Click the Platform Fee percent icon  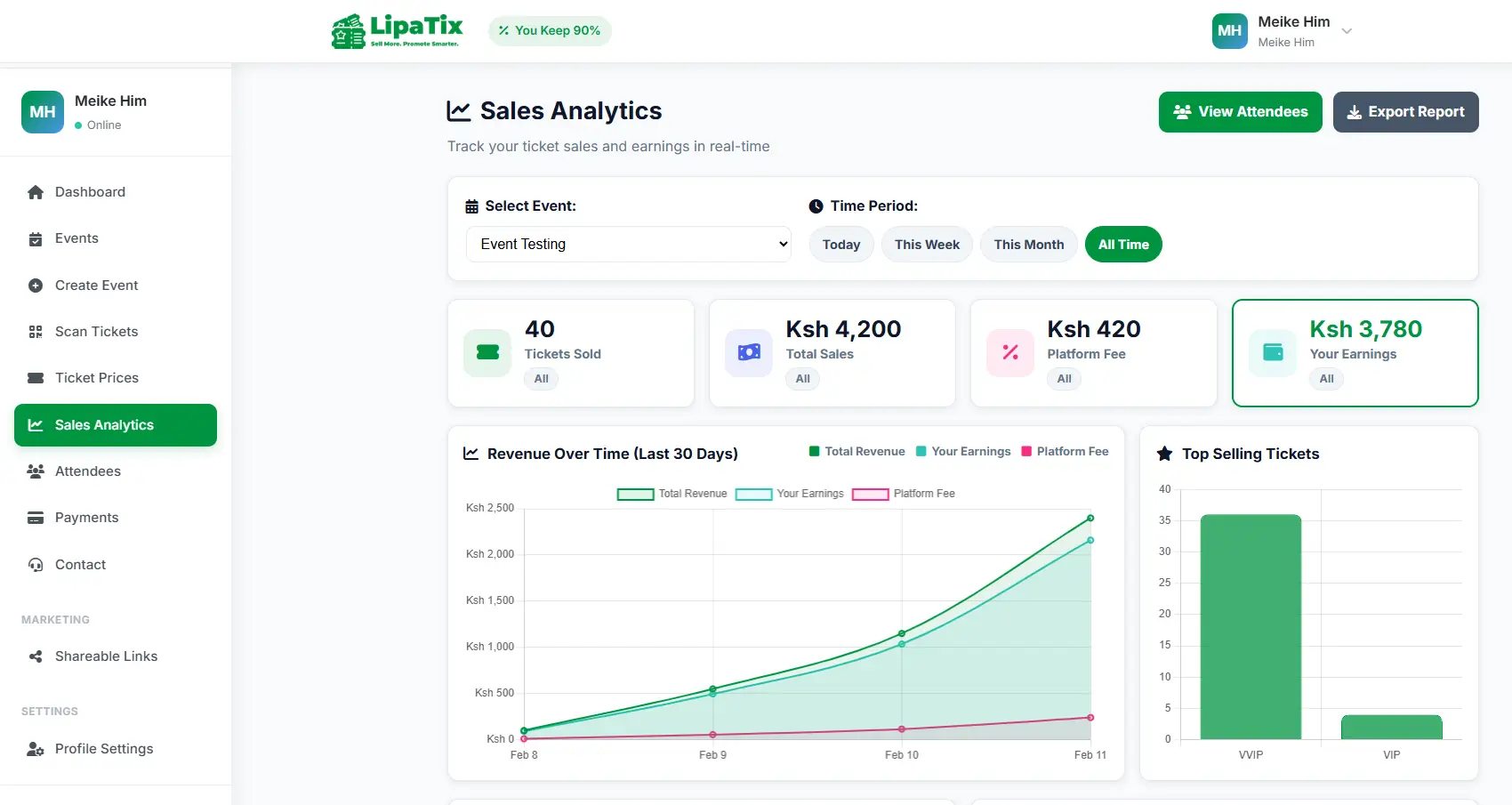point(1010,352)
